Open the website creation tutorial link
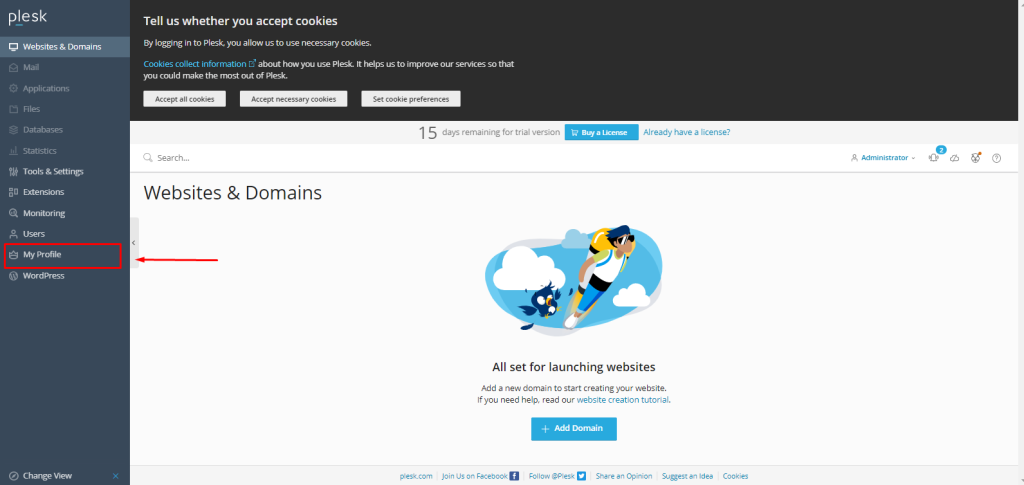Viewport: 1024px width, 485px height. 622,399
